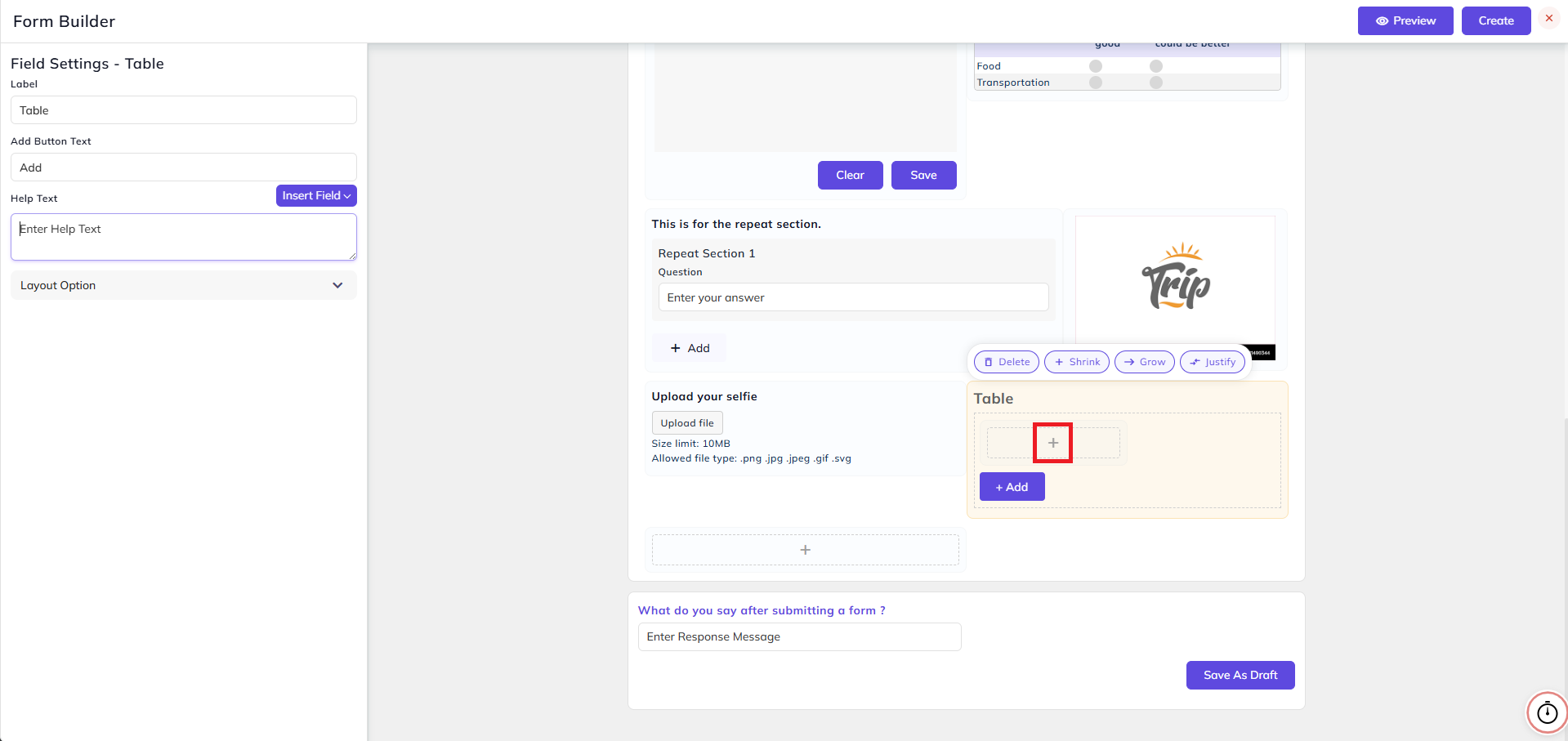Delete the selected Table field
Screen dimensions: 1568x741
1007,362
